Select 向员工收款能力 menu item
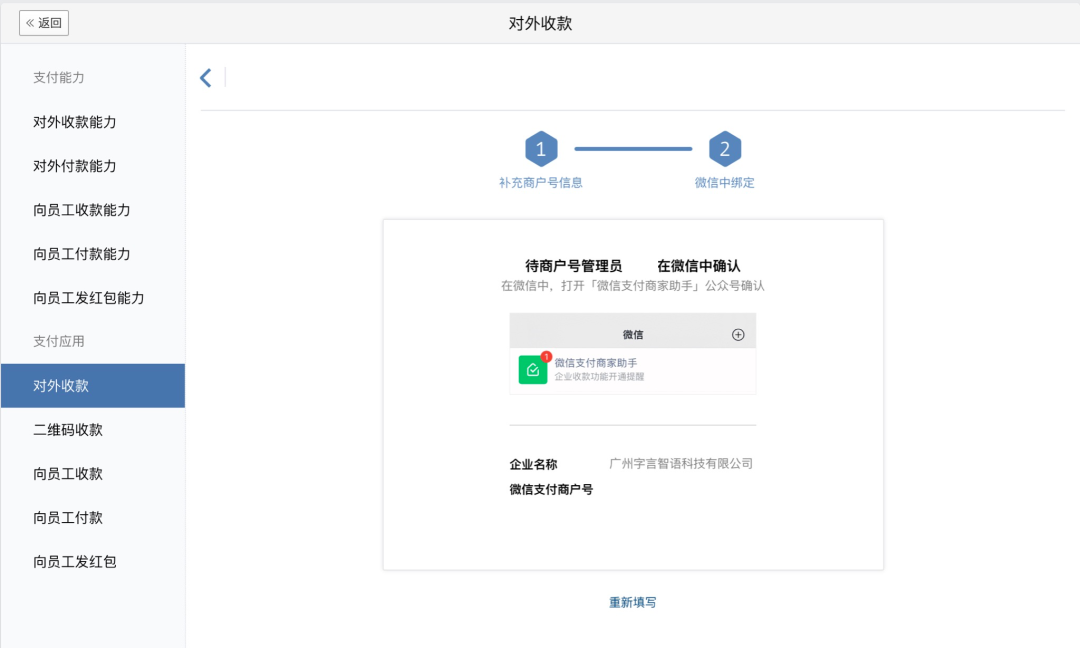 pyautogui.click(x=82, y=210)
